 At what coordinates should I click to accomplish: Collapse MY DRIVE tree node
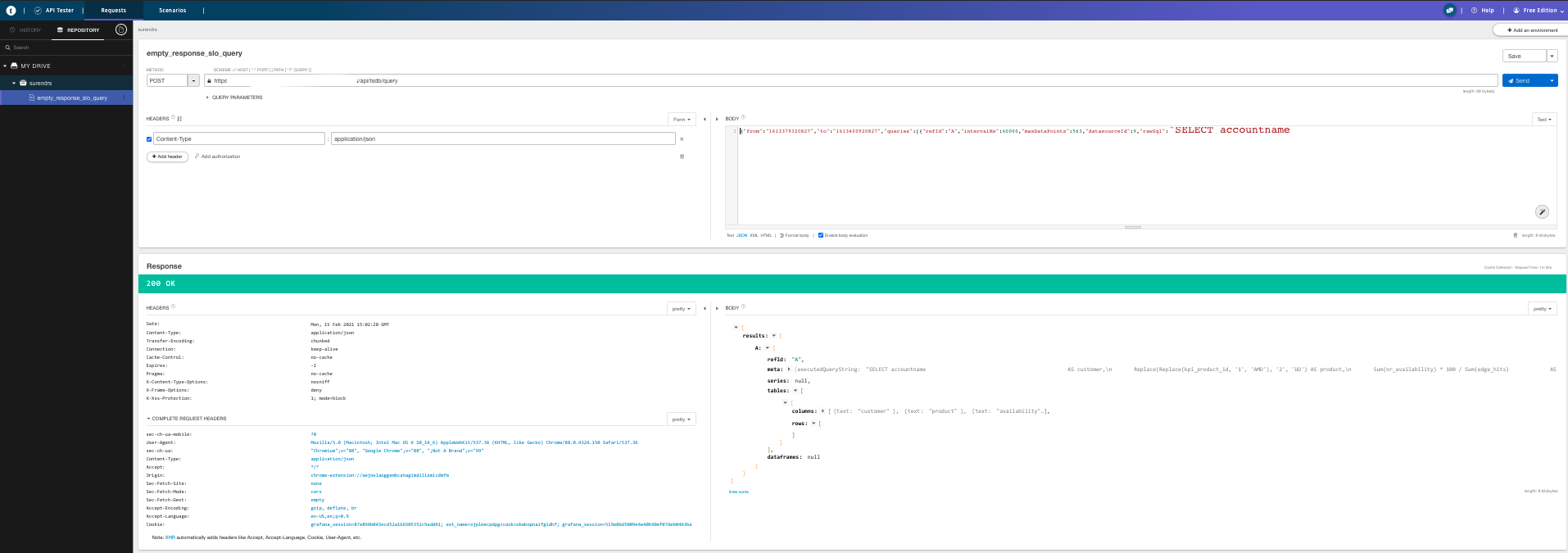tap(5, 66)
